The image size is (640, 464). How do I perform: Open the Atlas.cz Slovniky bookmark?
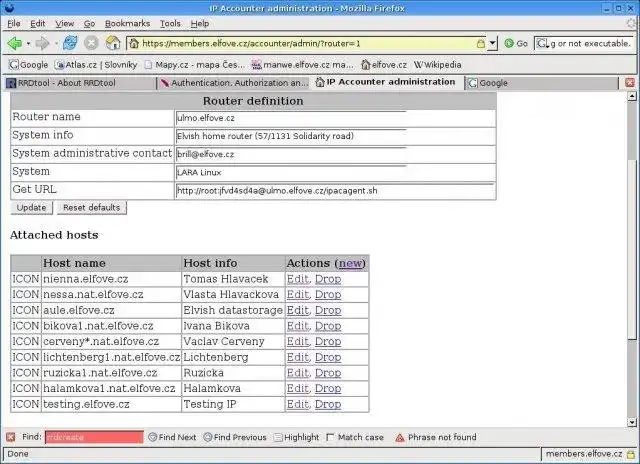(97, 64)
